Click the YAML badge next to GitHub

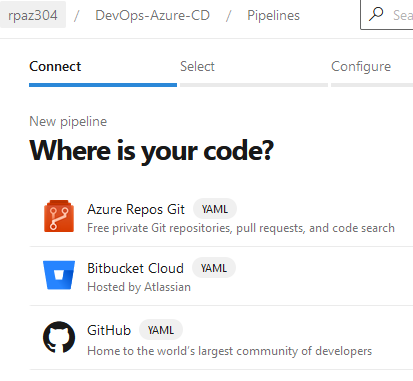click(161, 330)
